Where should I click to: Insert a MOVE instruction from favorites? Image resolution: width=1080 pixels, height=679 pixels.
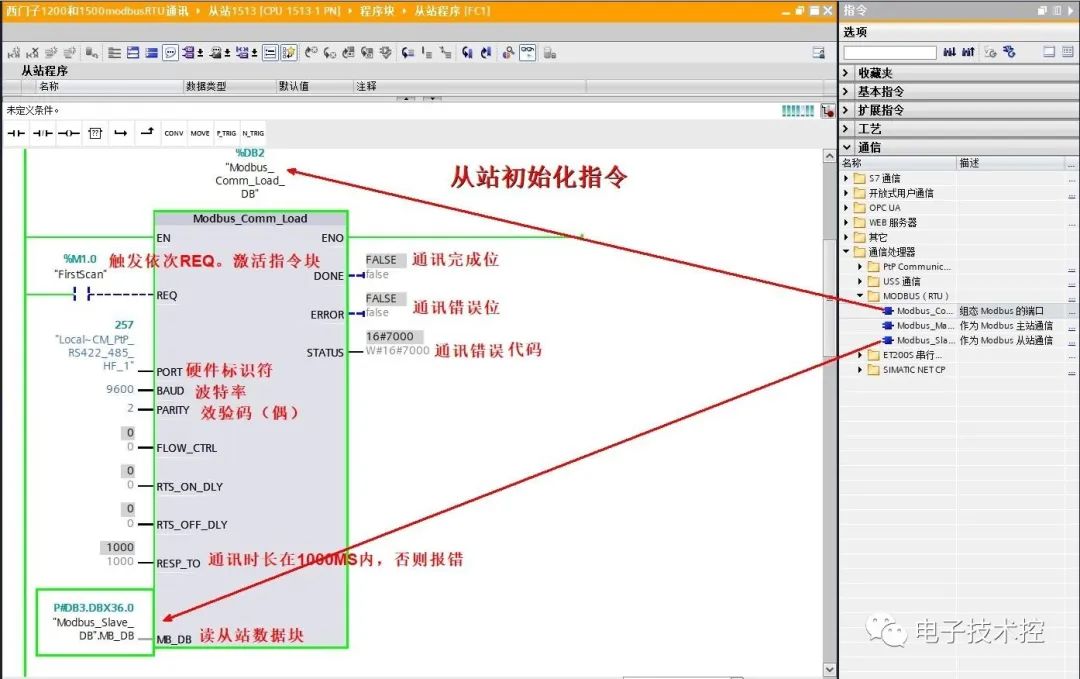(x=200, y=133)
